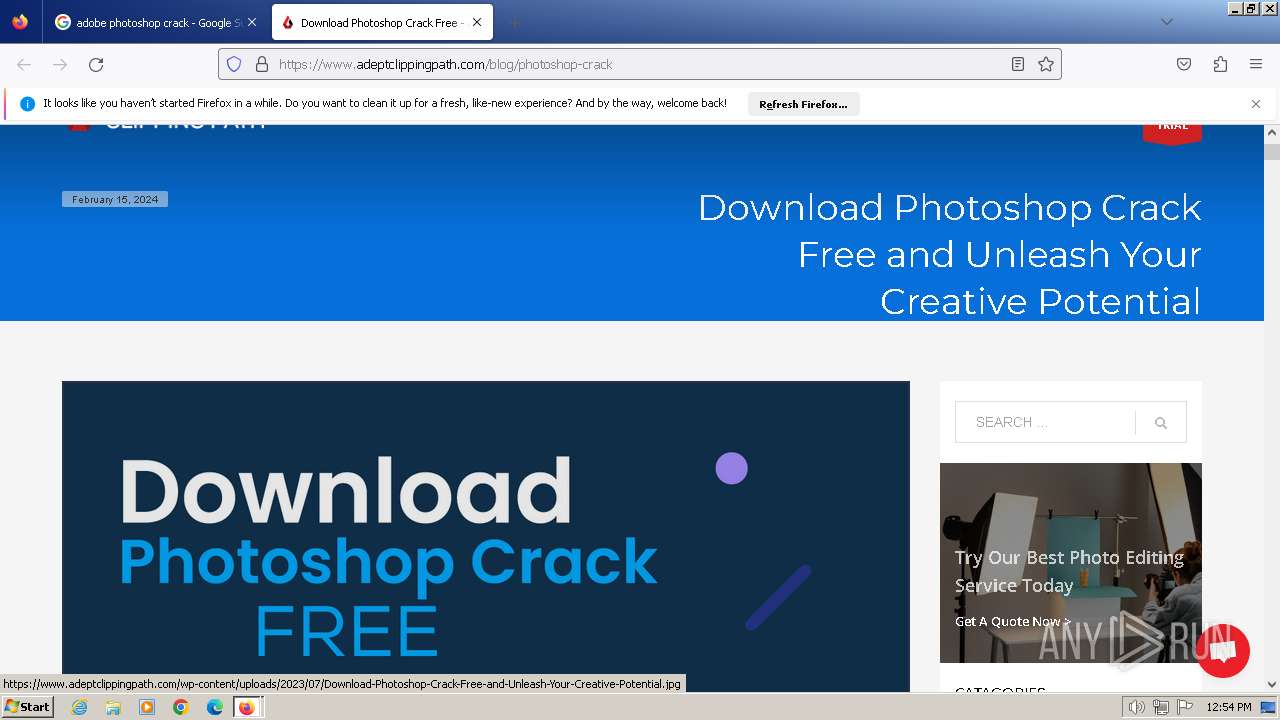
Task: Reload the current page
Action: tap(96, 64)
